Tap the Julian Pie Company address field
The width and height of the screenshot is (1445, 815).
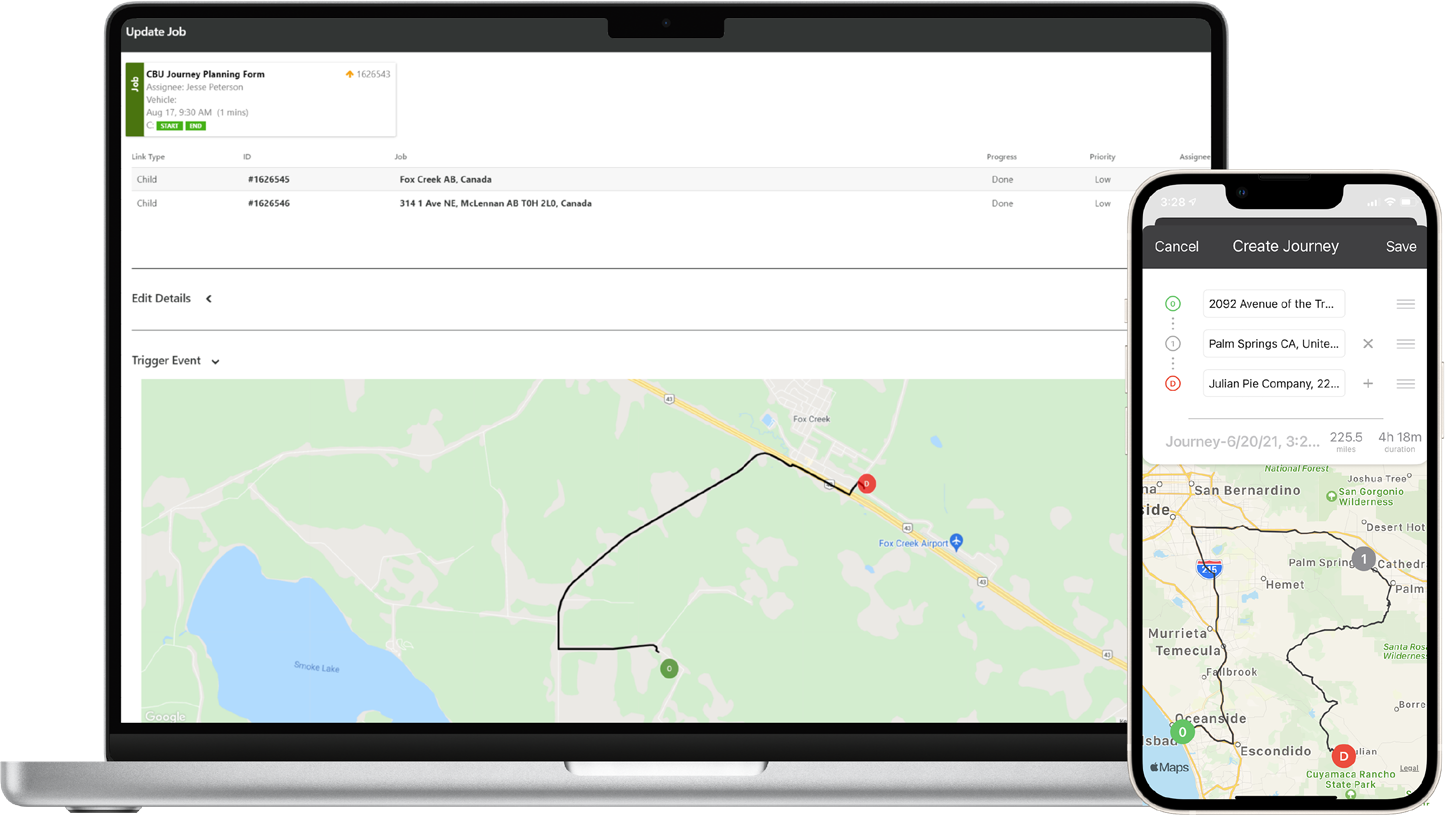coord(1274,383)
